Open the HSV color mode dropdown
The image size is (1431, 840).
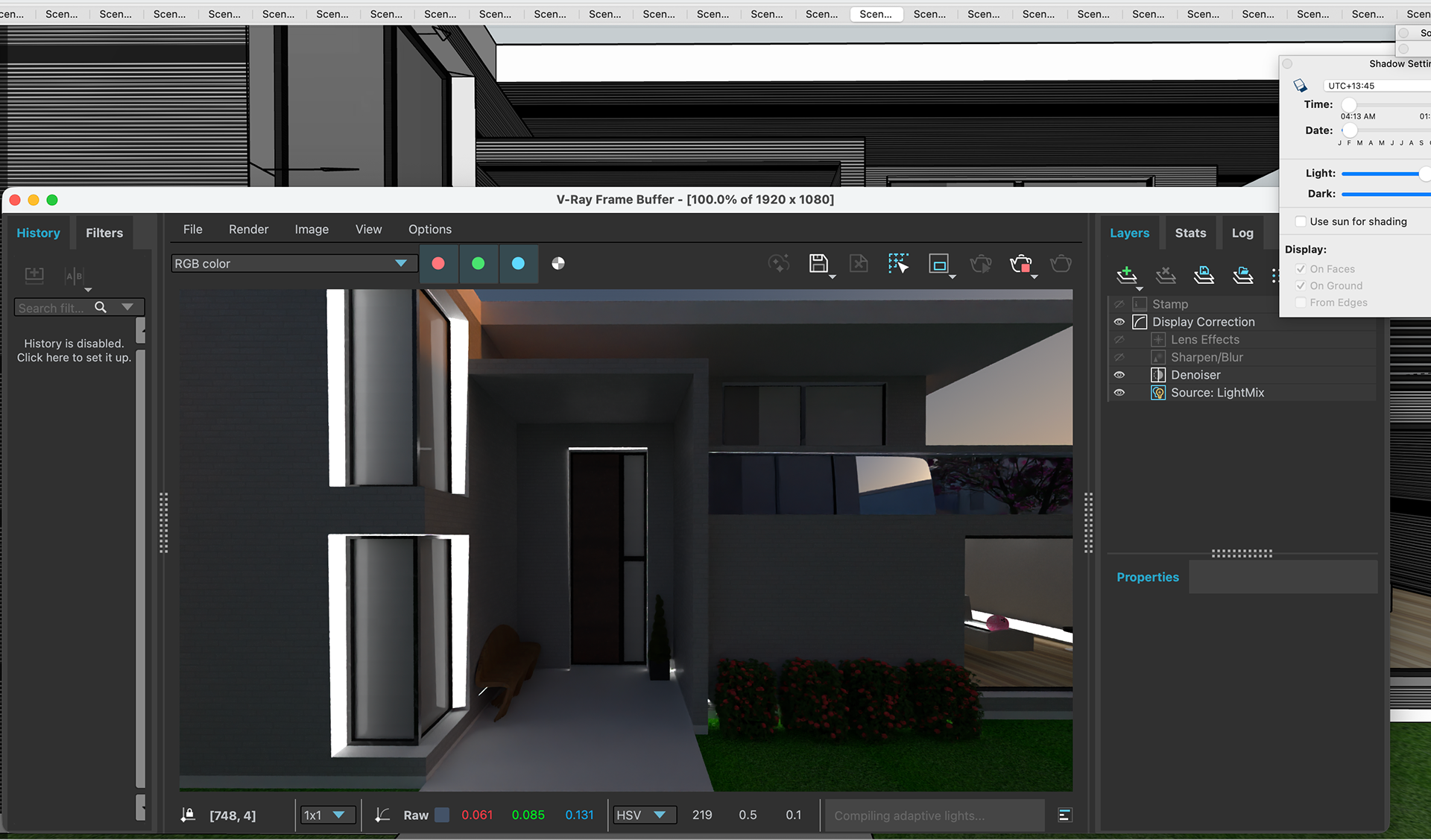coord(659,815)
